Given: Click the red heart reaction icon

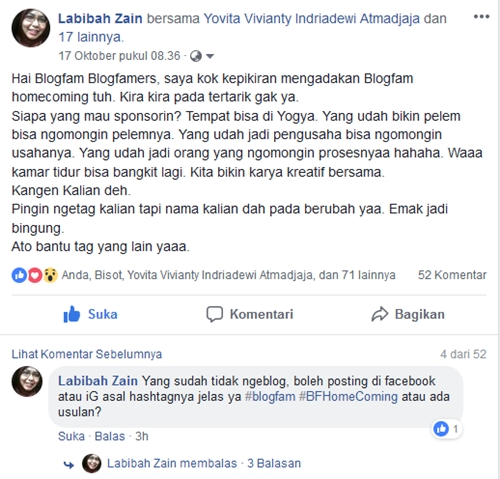Looking at the screenshot, I should point(35,275).
